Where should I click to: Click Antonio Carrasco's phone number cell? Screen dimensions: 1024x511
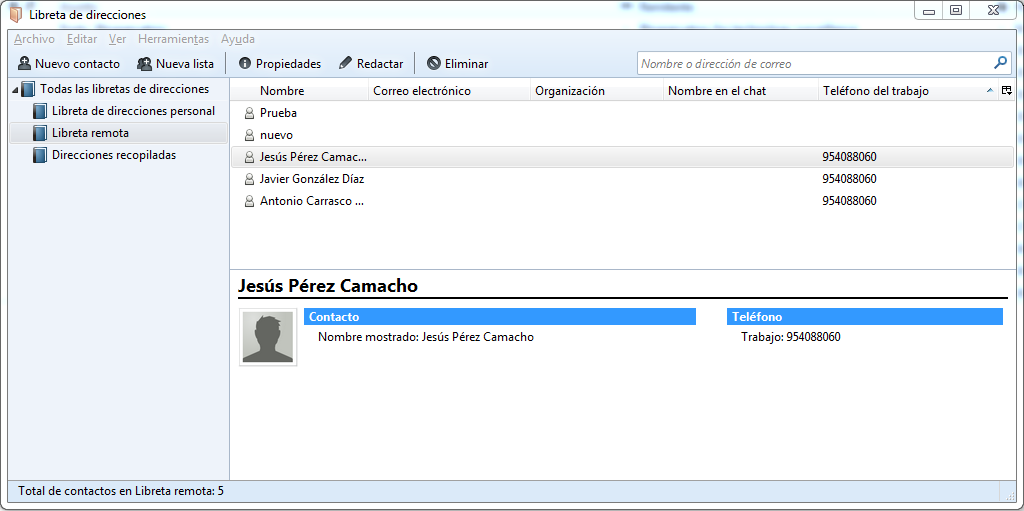click(x=849, y=201)
